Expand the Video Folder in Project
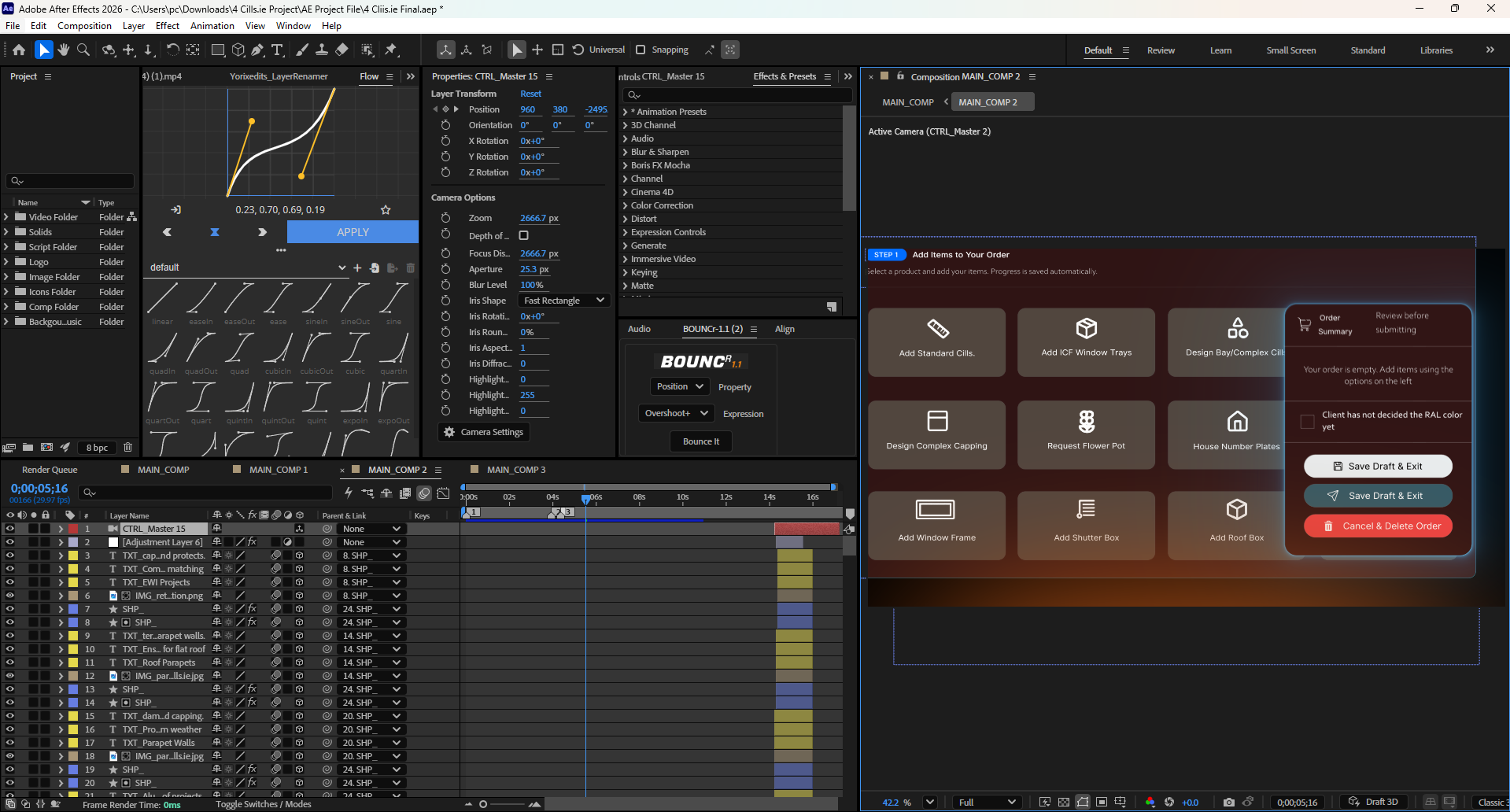This screenshot has height=812, width=1510. click(6, 217)
